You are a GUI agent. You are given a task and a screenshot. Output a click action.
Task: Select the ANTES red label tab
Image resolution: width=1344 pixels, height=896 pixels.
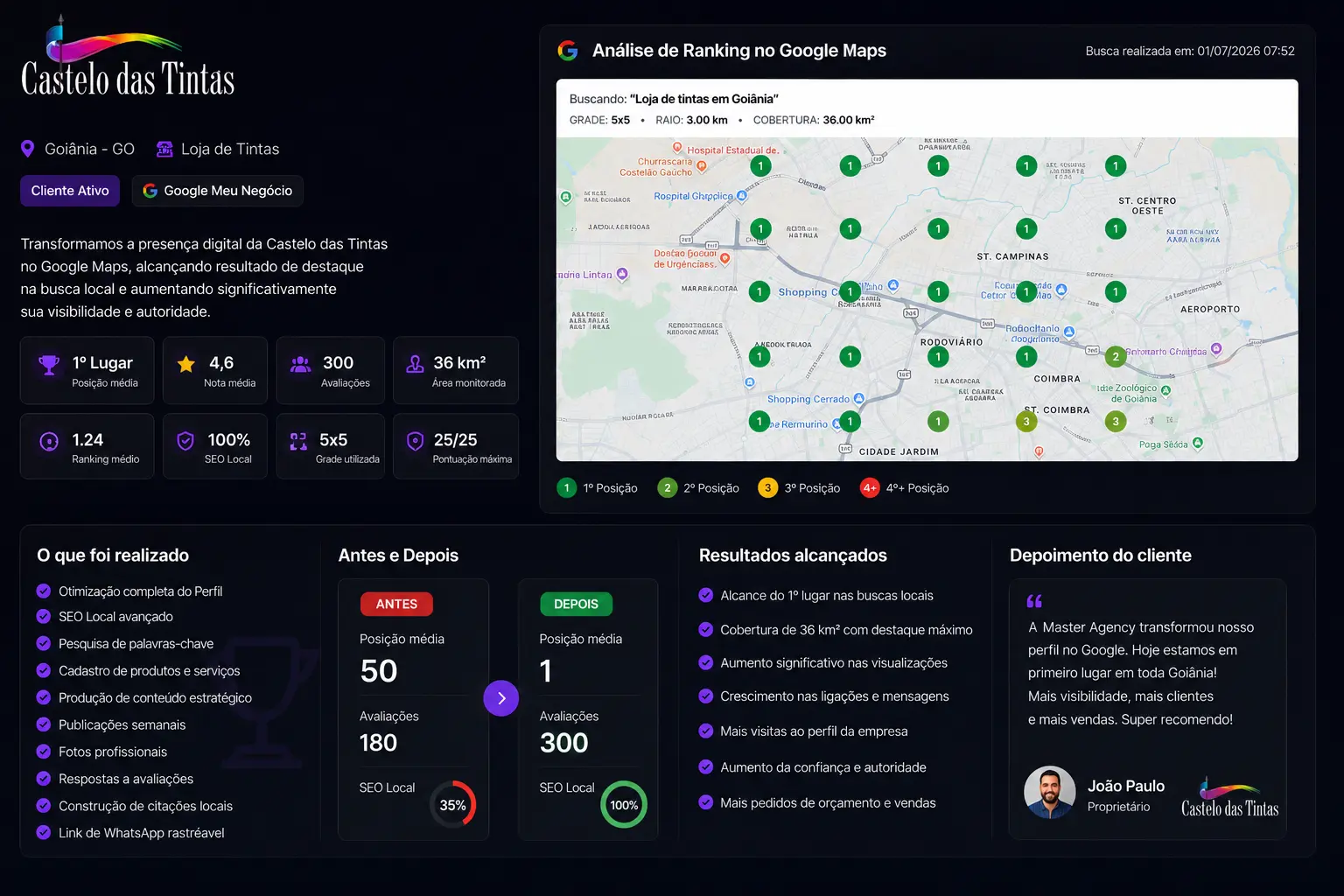tap(397, 604)
